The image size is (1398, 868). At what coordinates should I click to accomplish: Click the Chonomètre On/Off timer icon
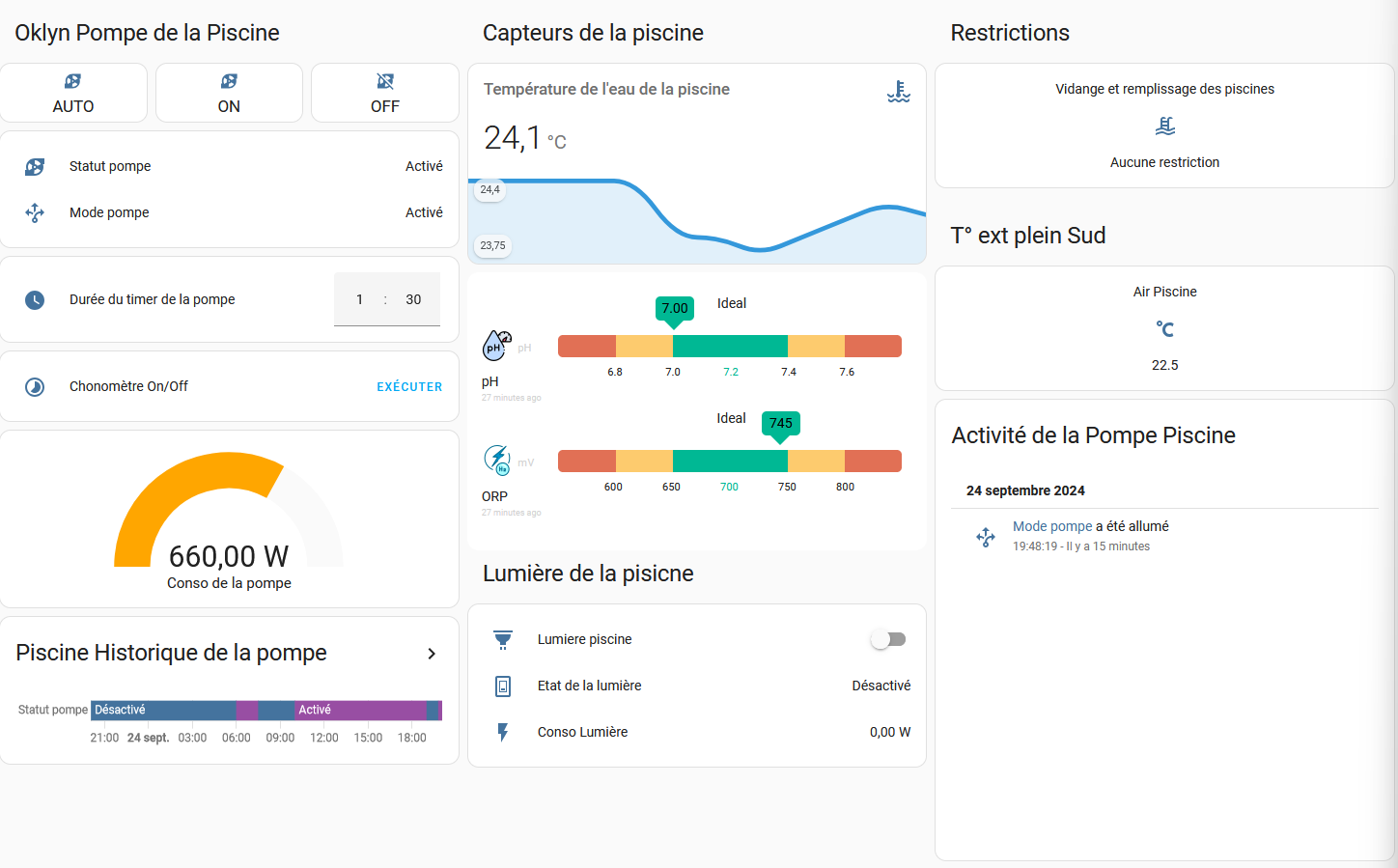coord(35,386)
